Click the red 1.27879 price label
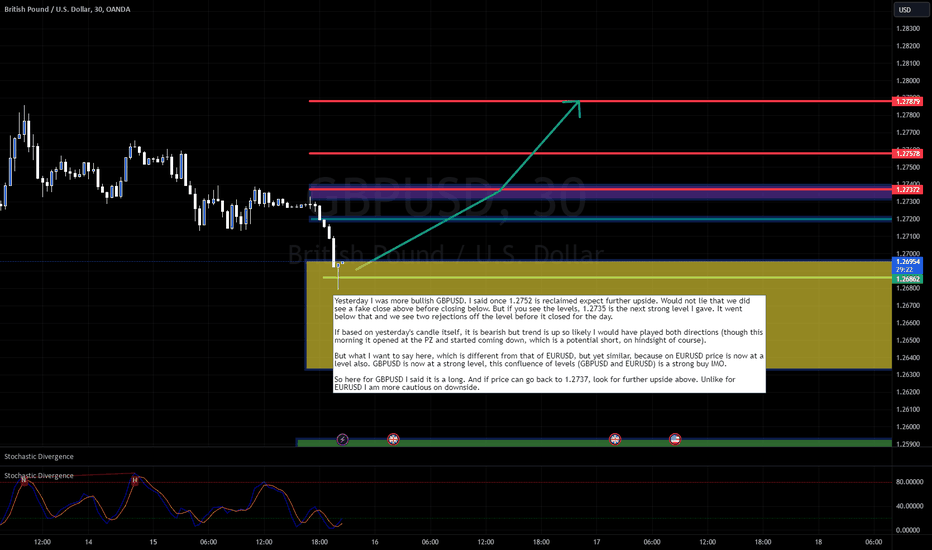 pyautogui.click(x=908, y=102)
